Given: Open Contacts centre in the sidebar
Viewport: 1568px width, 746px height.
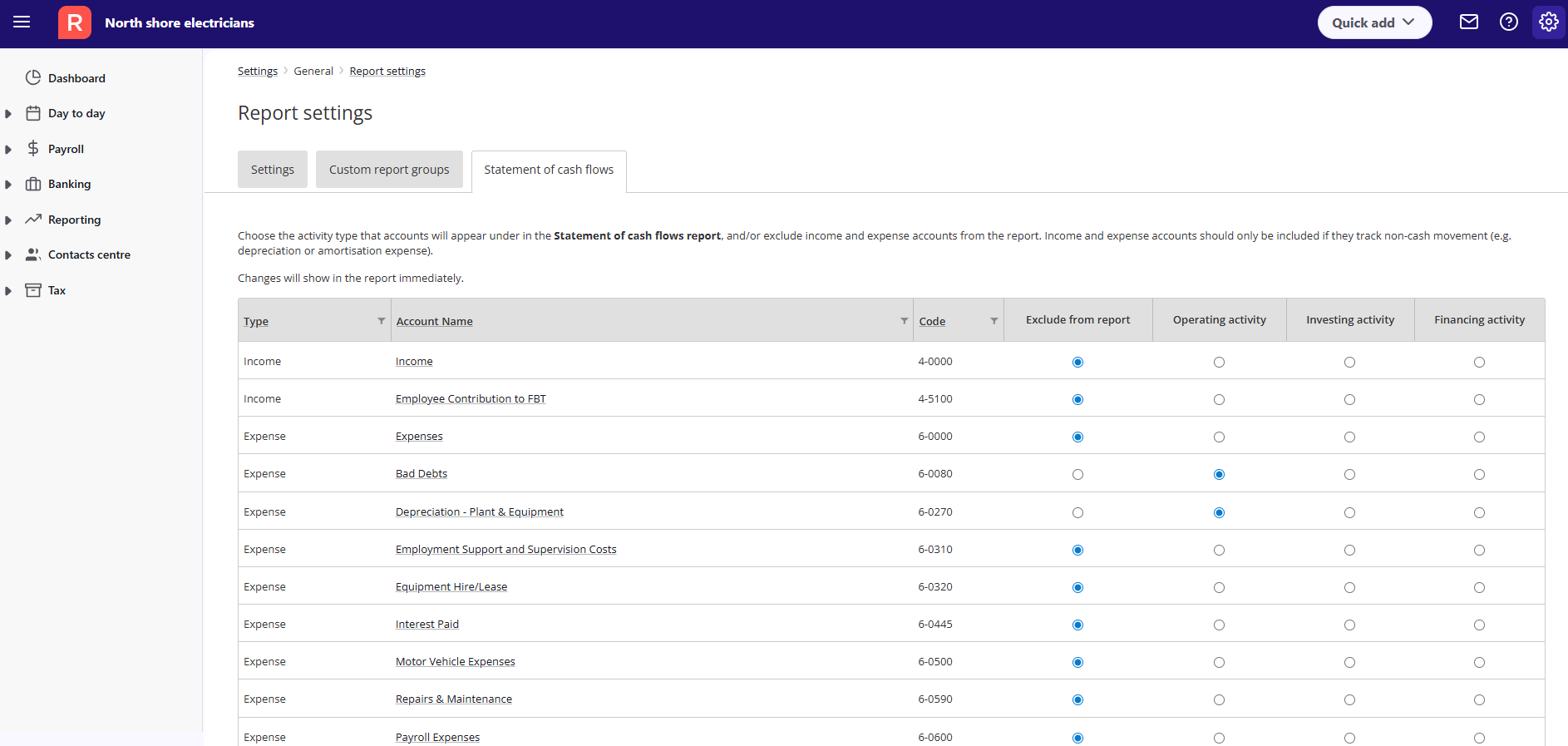Looking at the screenshot, I should pos(89,254).
